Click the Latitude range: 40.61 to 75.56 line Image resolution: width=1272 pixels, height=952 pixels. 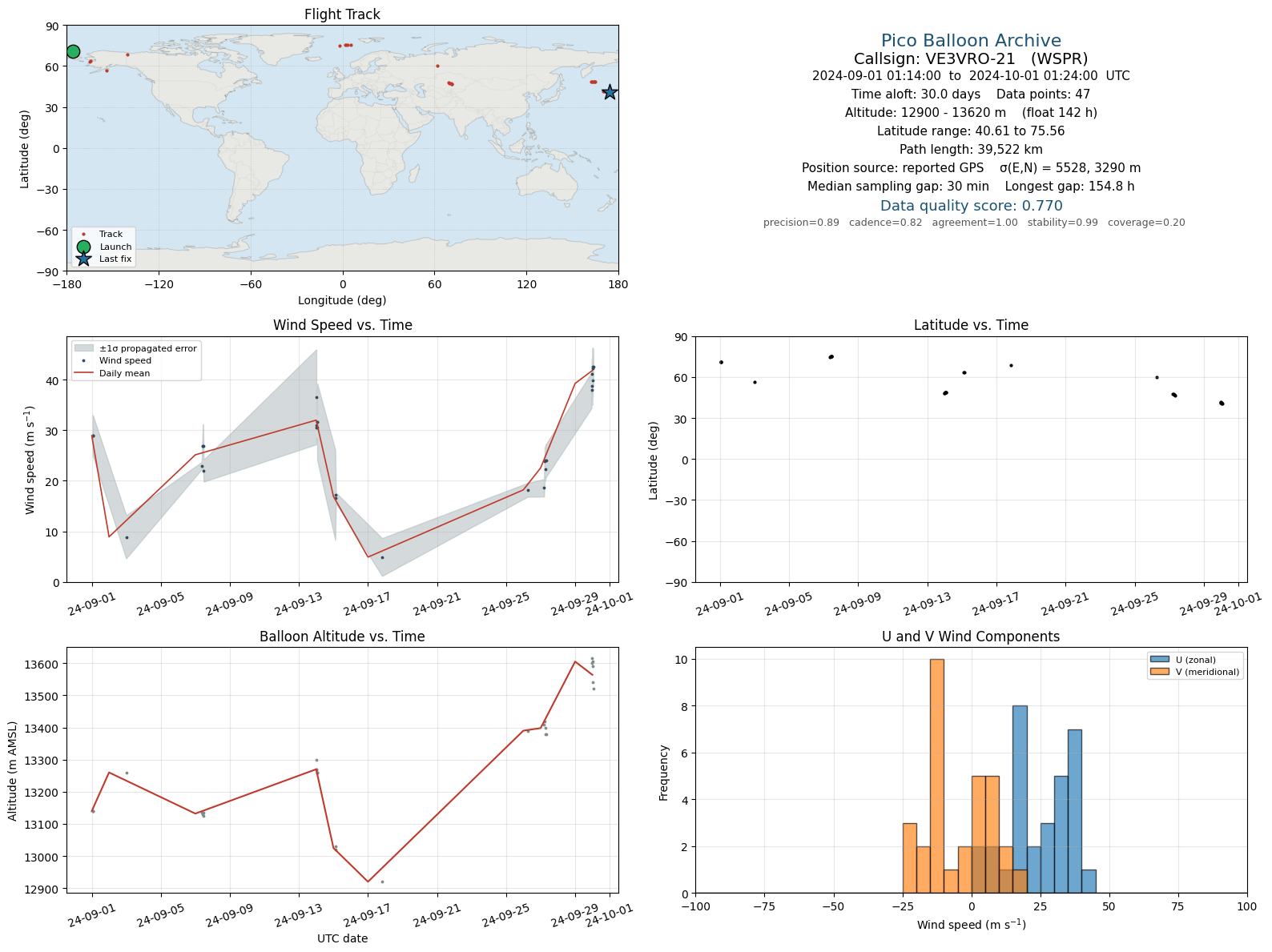(971, 131)
